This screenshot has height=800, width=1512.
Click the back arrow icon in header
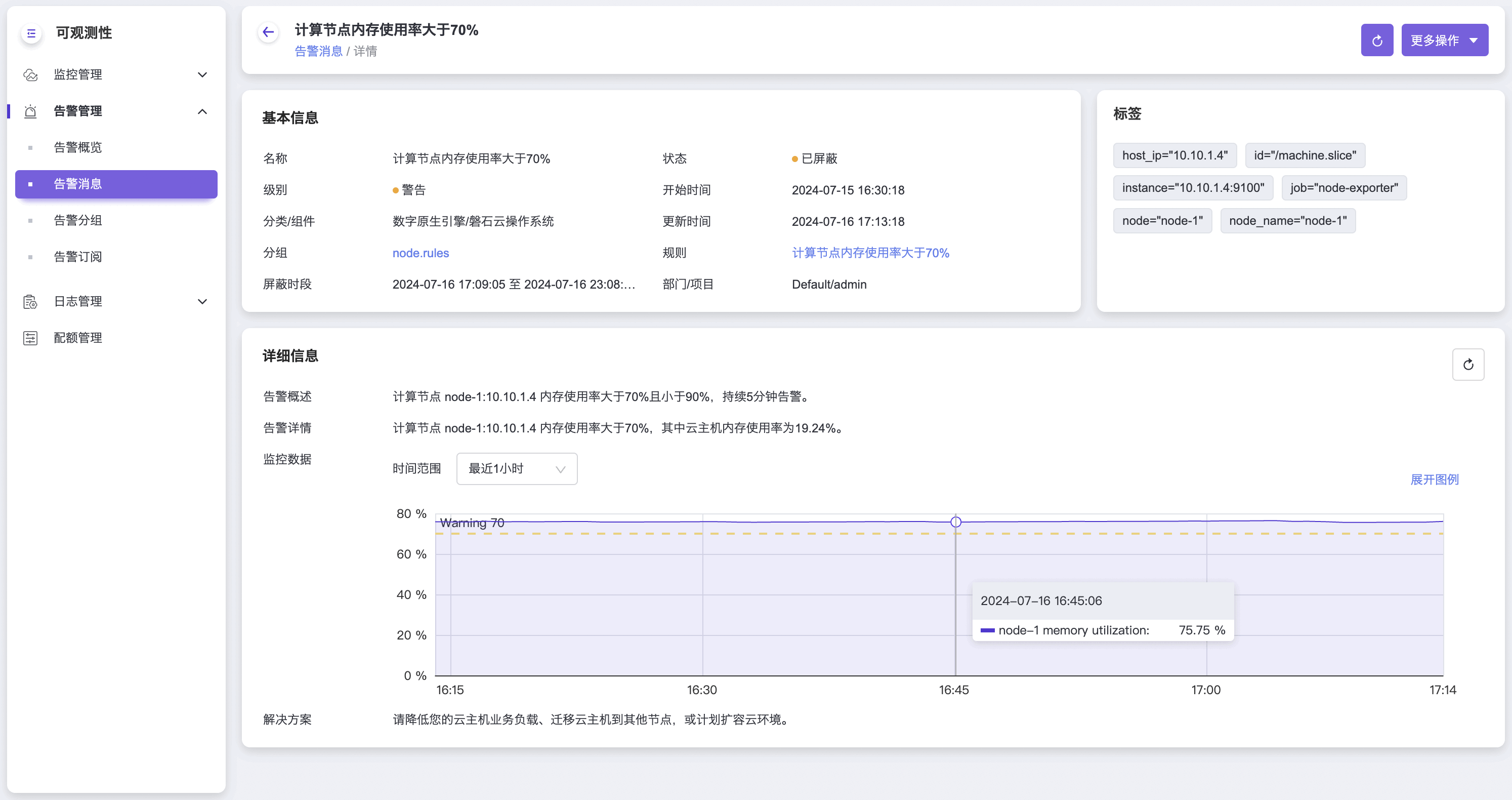tap(268, 32)
